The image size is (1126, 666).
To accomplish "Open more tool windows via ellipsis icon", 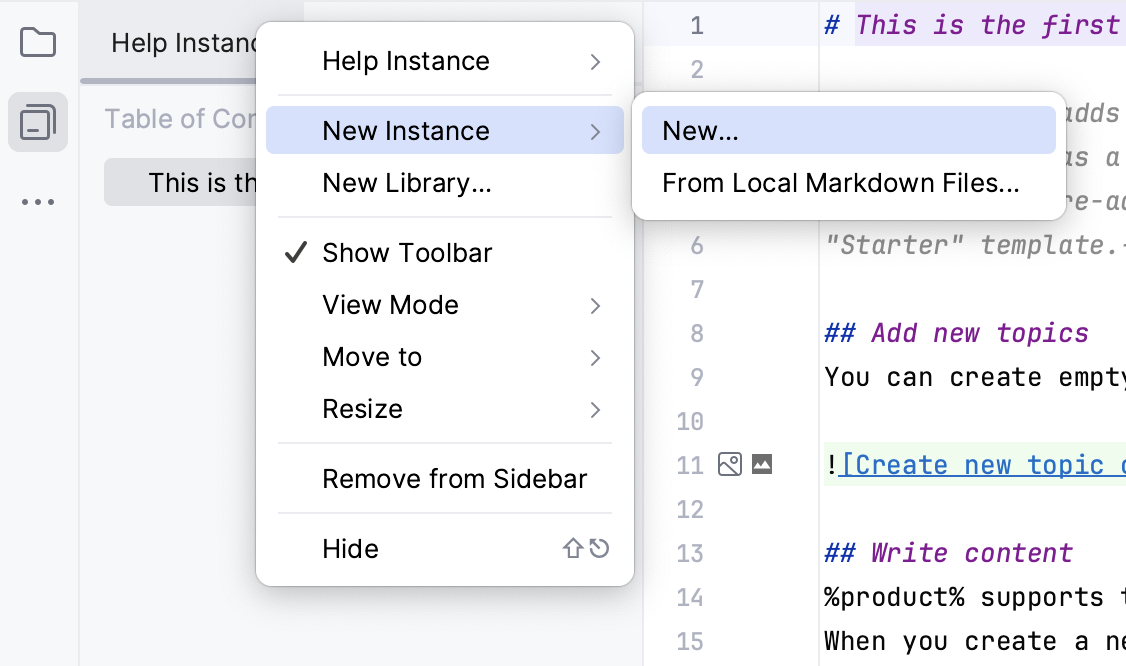I will (x=37, y=201).
